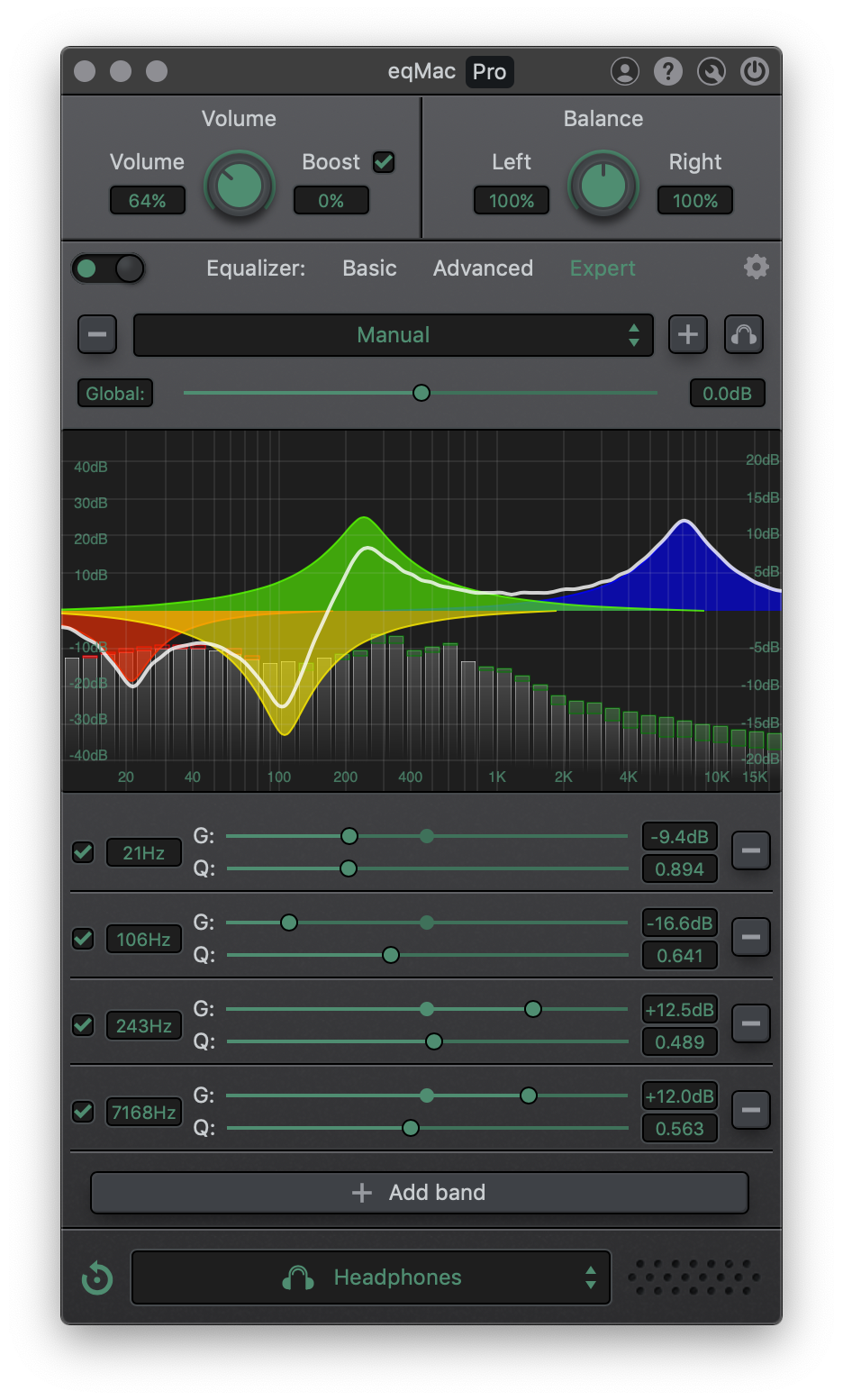The width and height of the screenshot is (843, 1400).
Task: Click the 106Hz Q slider handle
Action: point(391,955)
